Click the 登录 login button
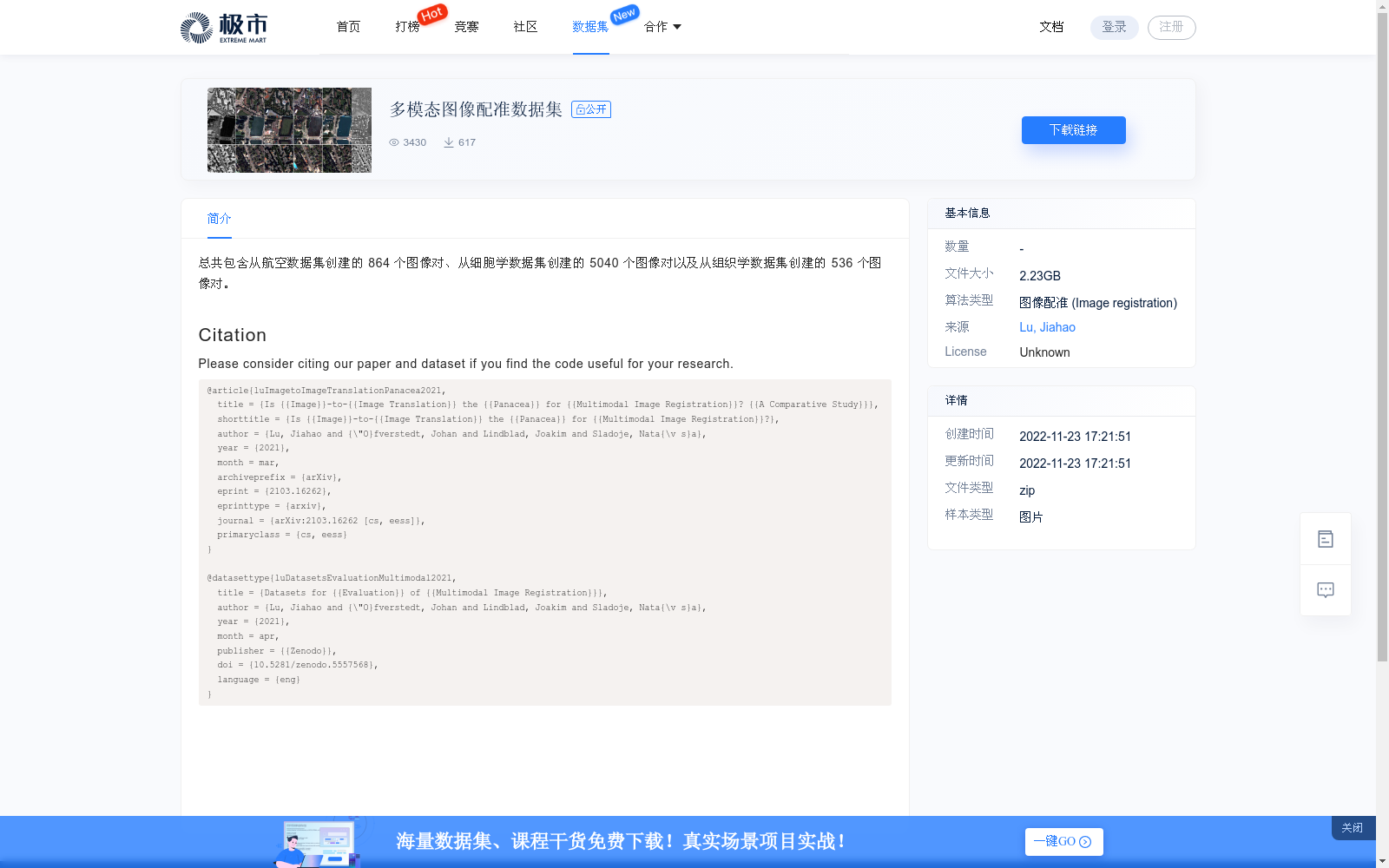This screenshot has height=868, width=1389. tap(1115, 27)
